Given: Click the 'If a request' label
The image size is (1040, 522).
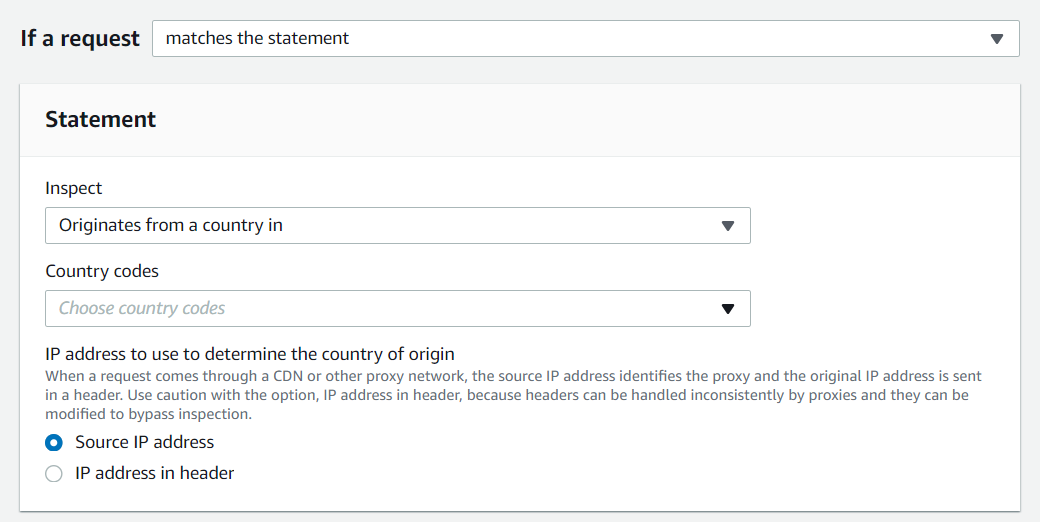Looking at the screenshot, I should pyautogui.click(x=80, y=38).
